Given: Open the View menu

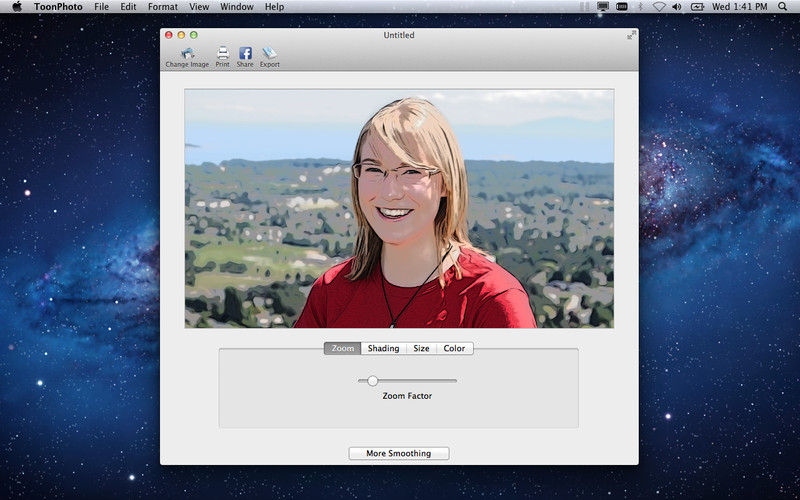Looking at the screenshot, I should point(199,7).
